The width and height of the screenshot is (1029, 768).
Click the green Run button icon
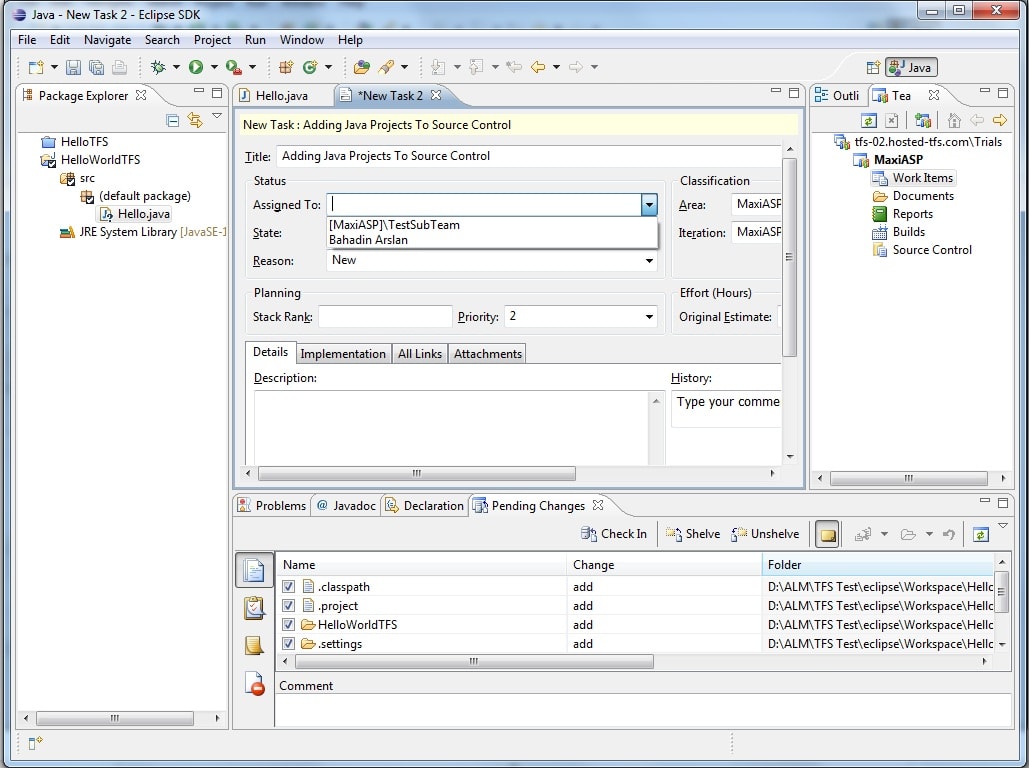196,67
